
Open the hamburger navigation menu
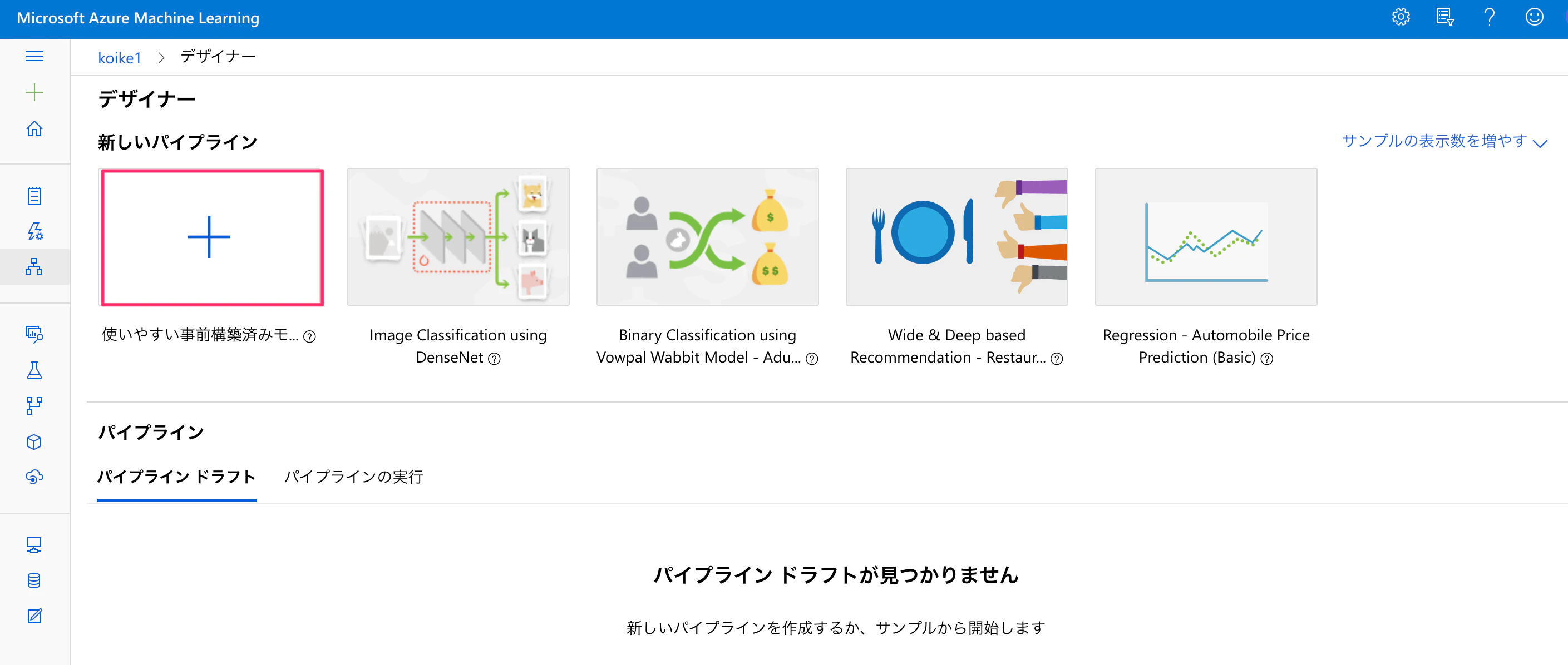click(34, 57)
